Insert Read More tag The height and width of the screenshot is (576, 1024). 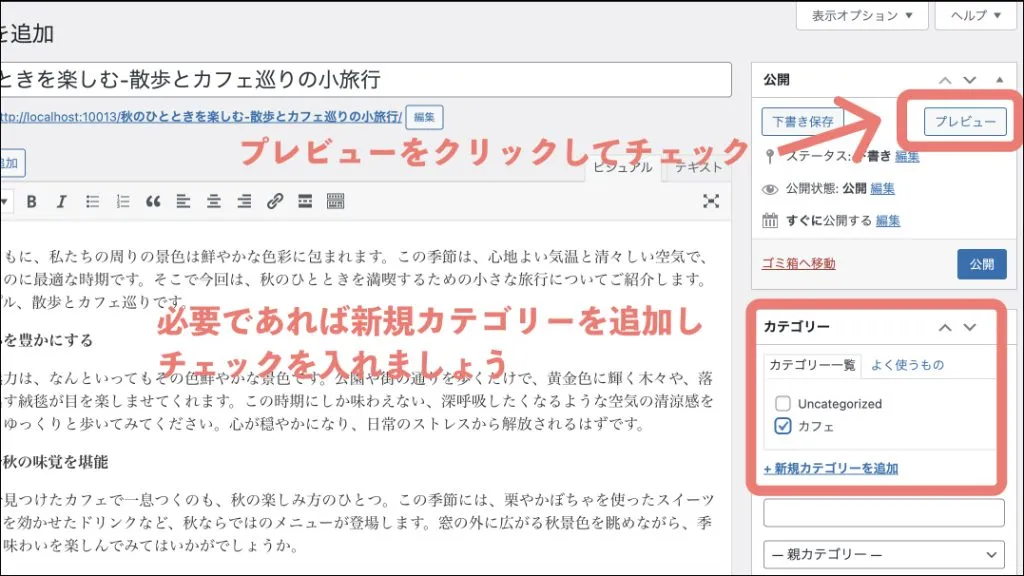click(x=305, y=202)
